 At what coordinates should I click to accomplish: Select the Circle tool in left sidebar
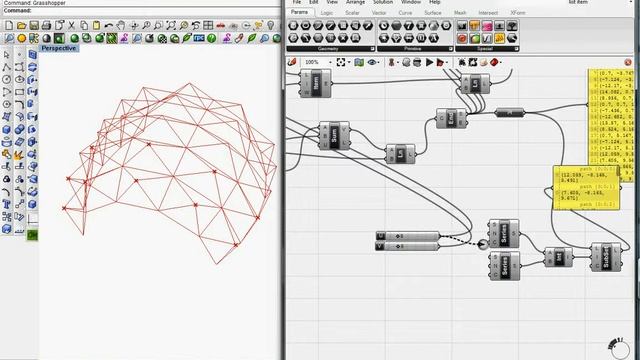[7, 80]
